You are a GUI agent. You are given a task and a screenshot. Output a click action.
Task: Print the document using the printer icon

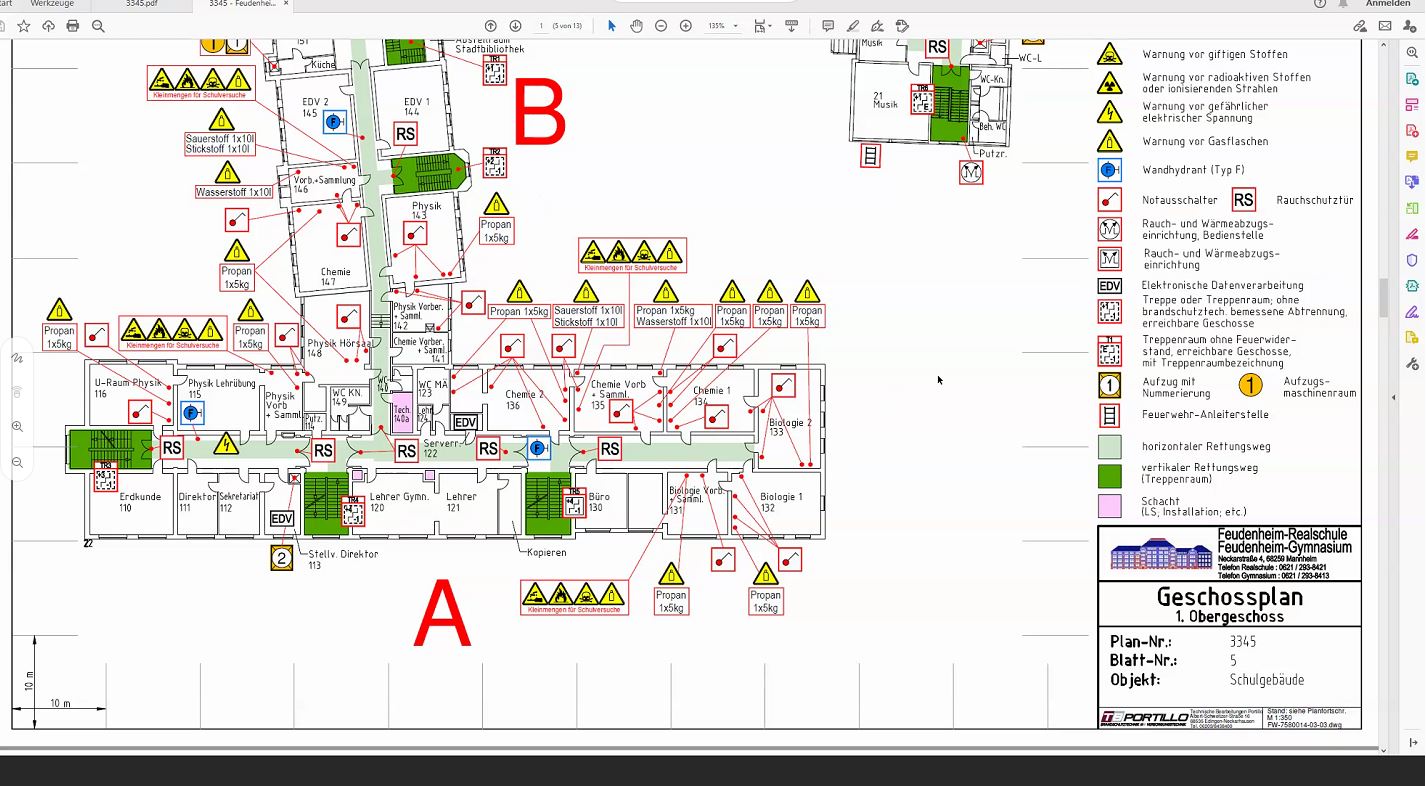pyautogui.click(x=73, y=26)
